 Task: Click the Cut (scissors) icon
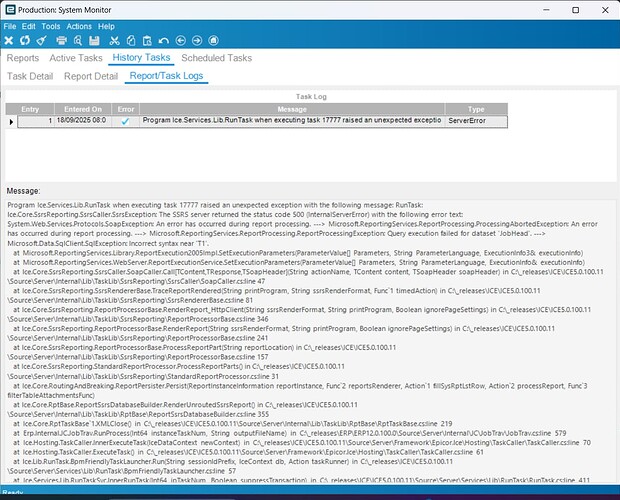click(114, 40)
